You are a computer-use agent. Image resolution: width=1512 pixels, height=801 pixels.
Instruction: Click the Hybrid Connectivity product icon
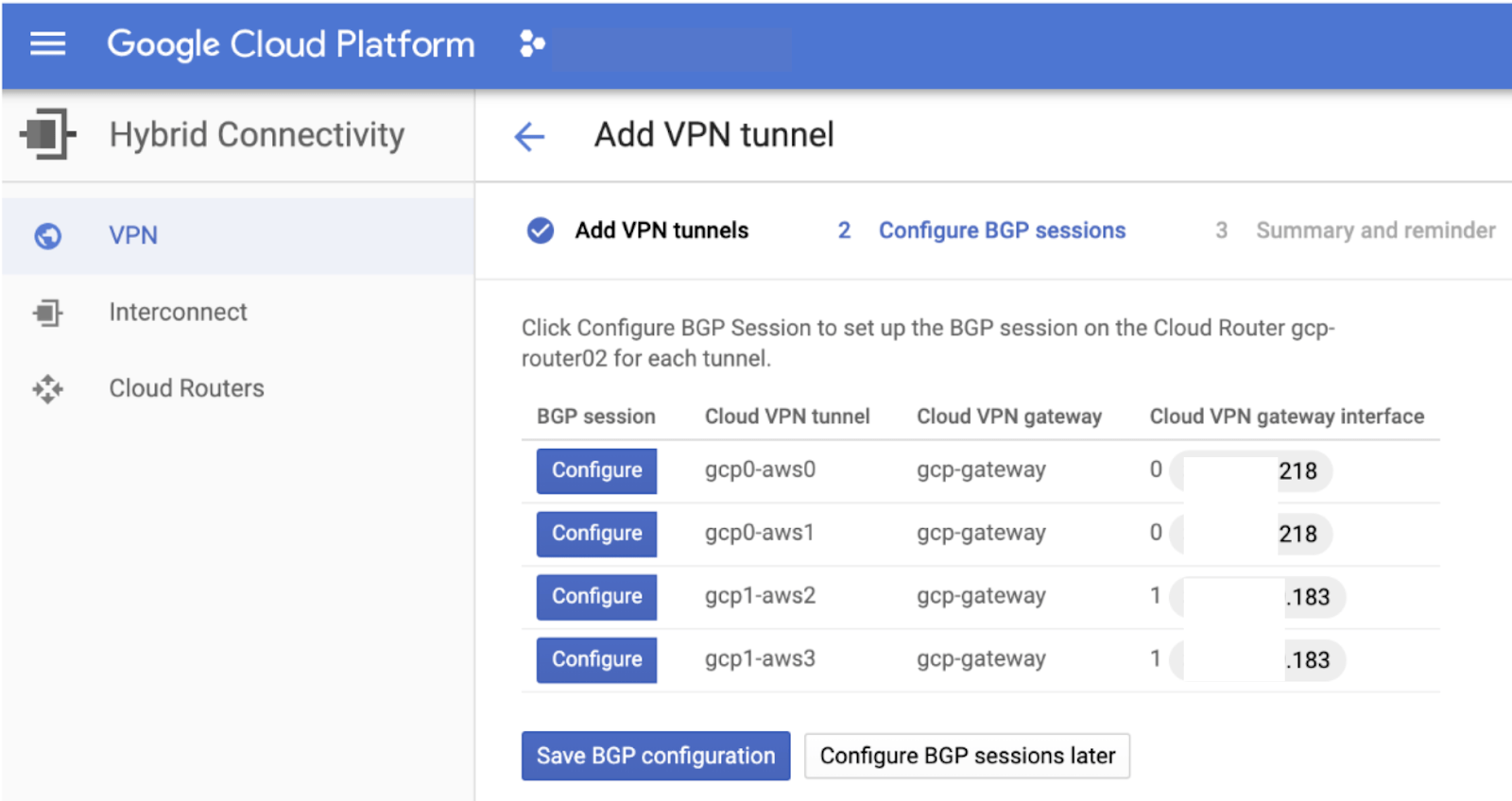click(47, 134)
